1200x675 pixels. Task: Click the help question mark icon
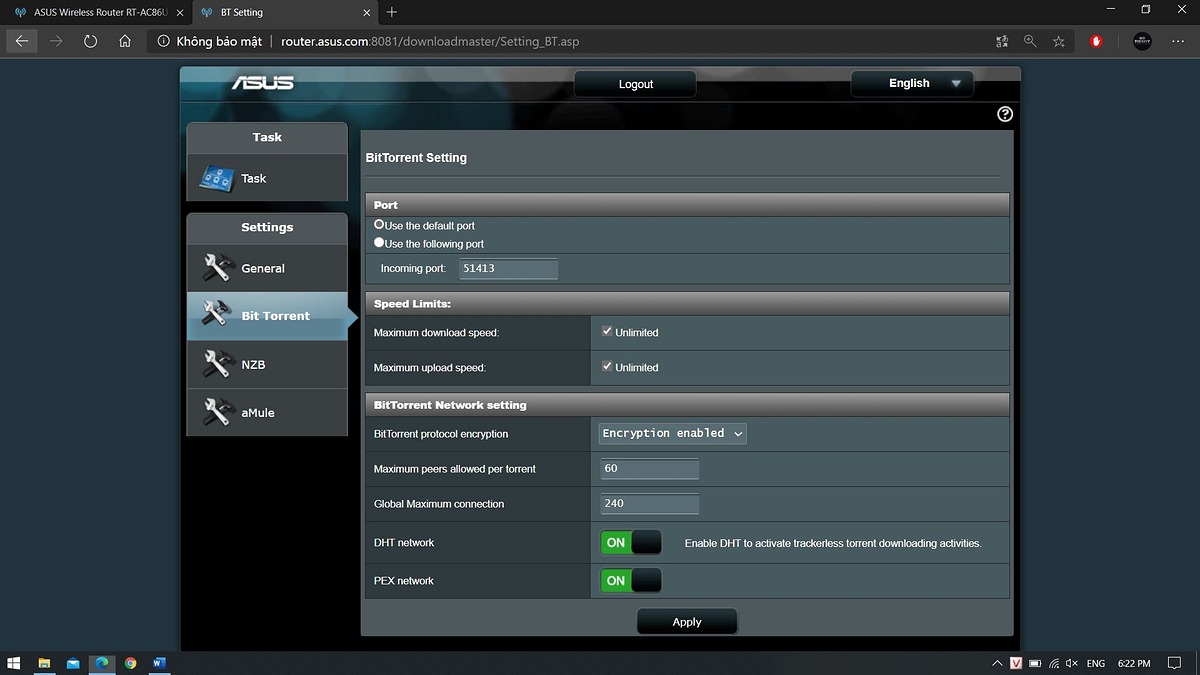pos(1005,114)
